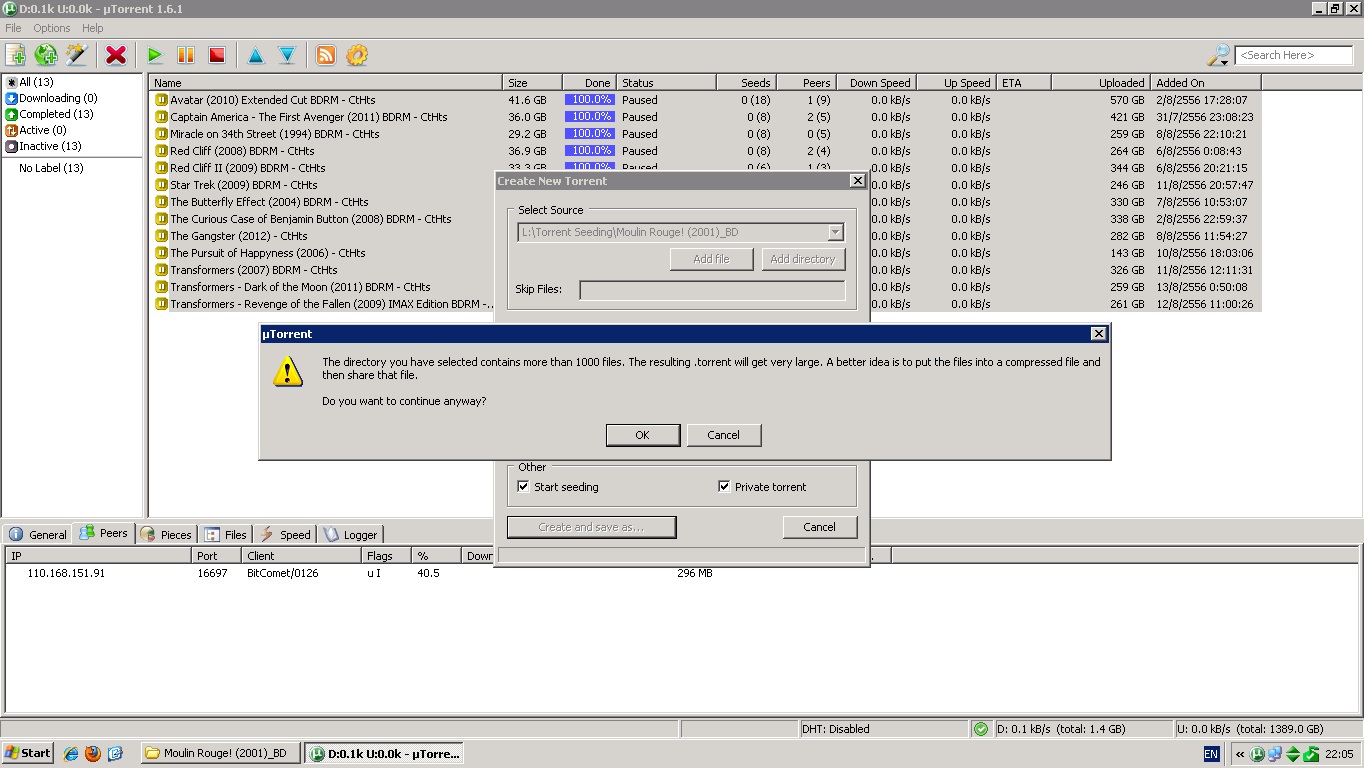Click paused icon beside Miracle on 34th Street

161,134
